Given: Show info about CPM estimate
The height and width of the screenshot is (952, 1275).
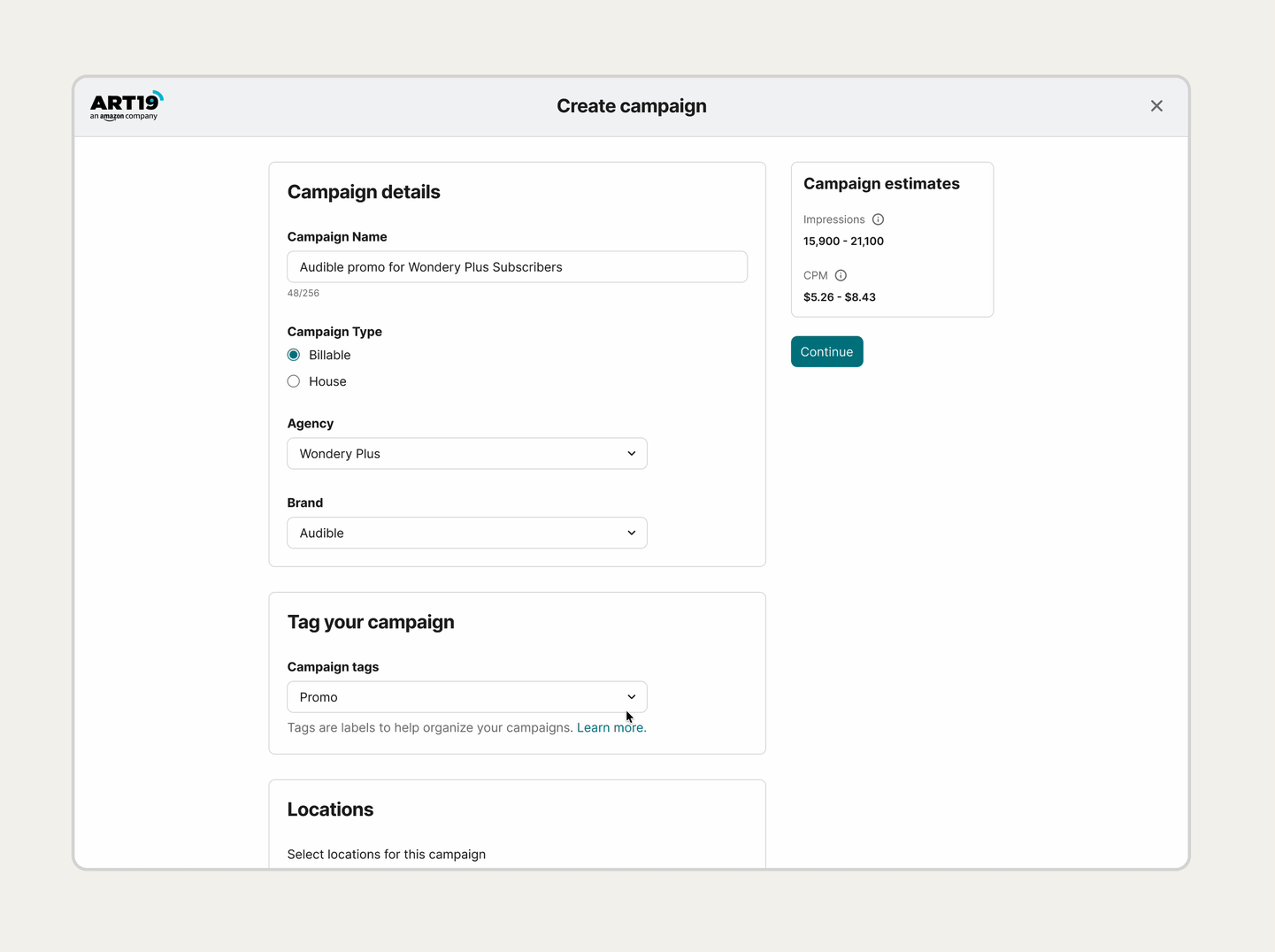Looking at the screenshot, I should pyautogui.click(x=841, y=275).
